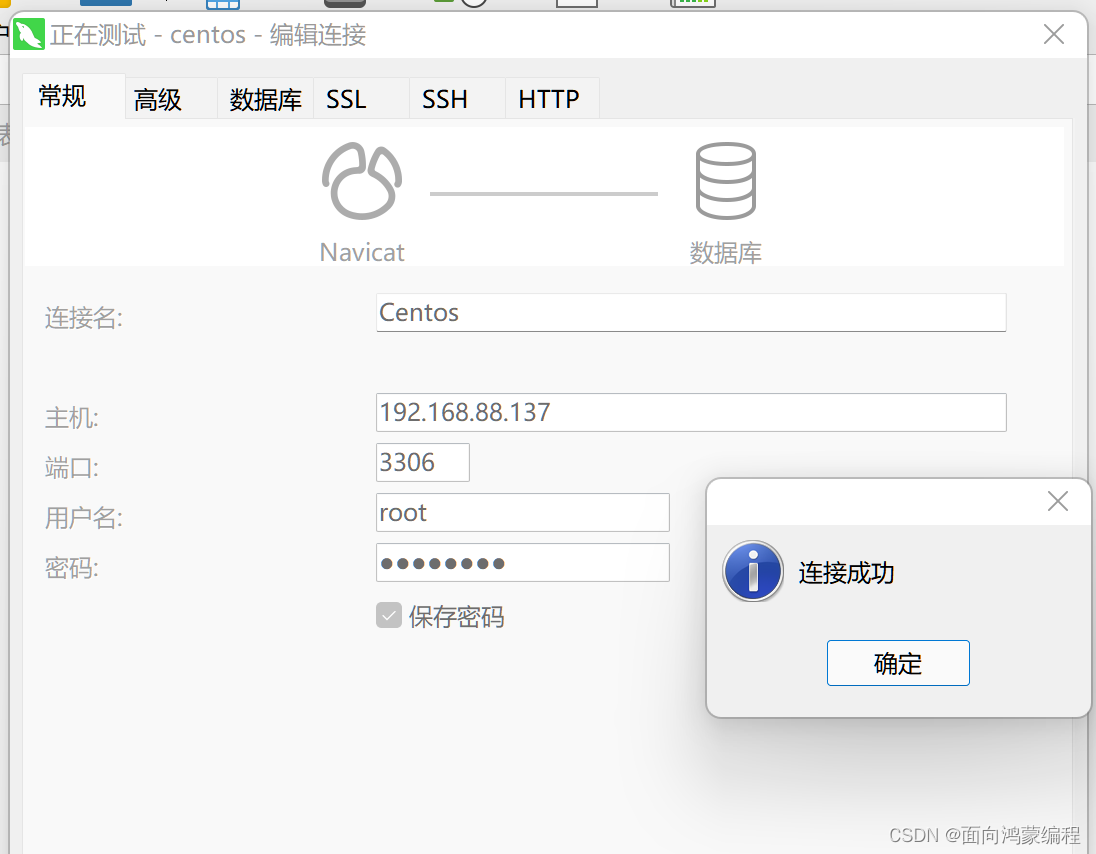
Task: Click the 端口 field showing 3306
Action: tap(423, 462)
